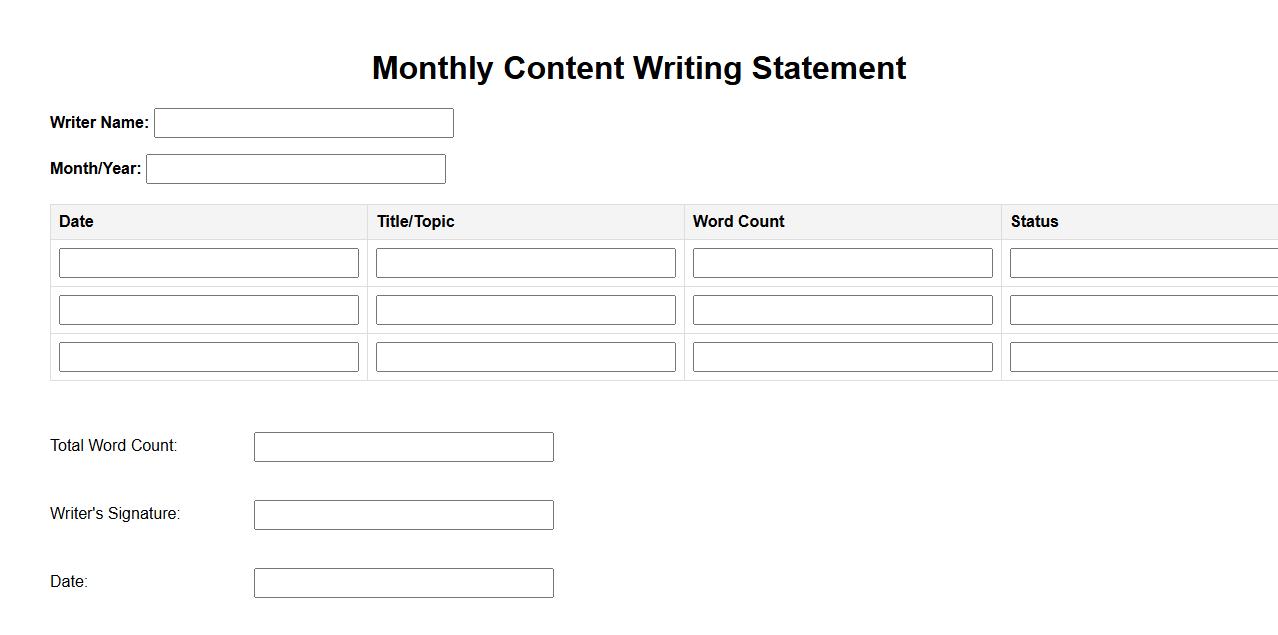Screen dimensions: 1278x635
Task: Select second row Status input
Action: pos(1143,310)
